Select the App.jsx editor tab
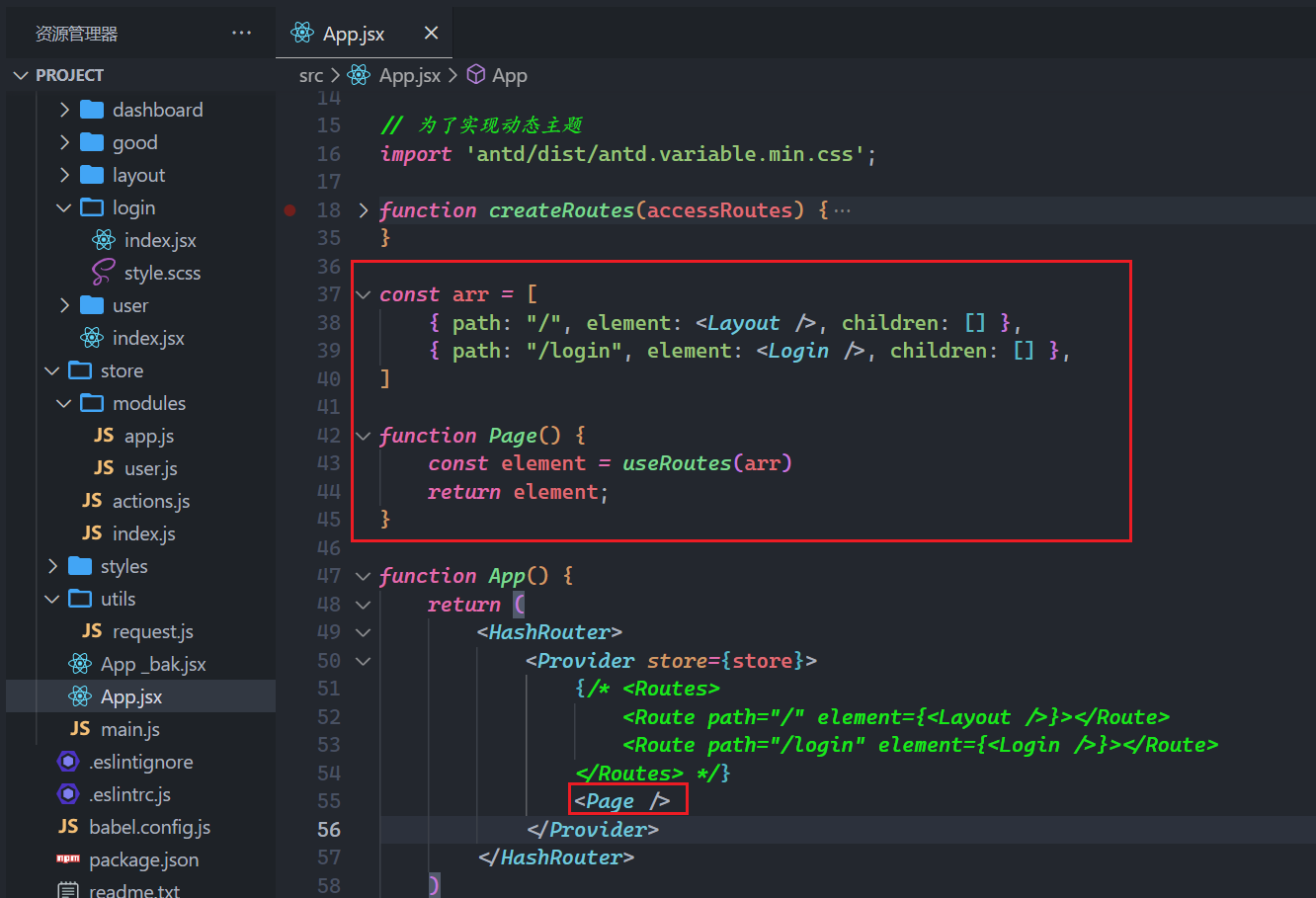This screenshot has height=898, width=1316. click(x=364, y=33)
